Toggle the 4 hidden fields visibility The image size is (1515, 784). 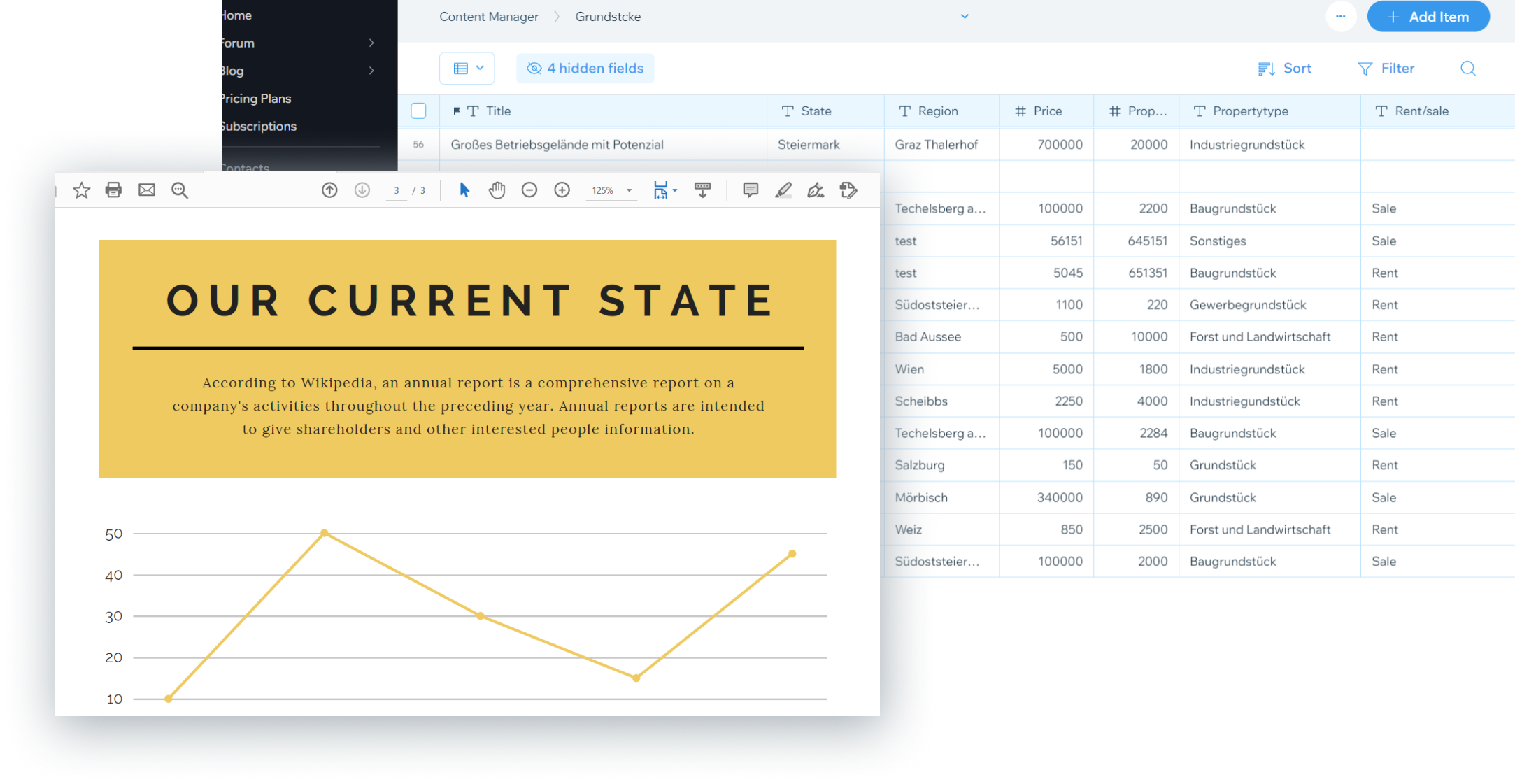tap(585, 68)
